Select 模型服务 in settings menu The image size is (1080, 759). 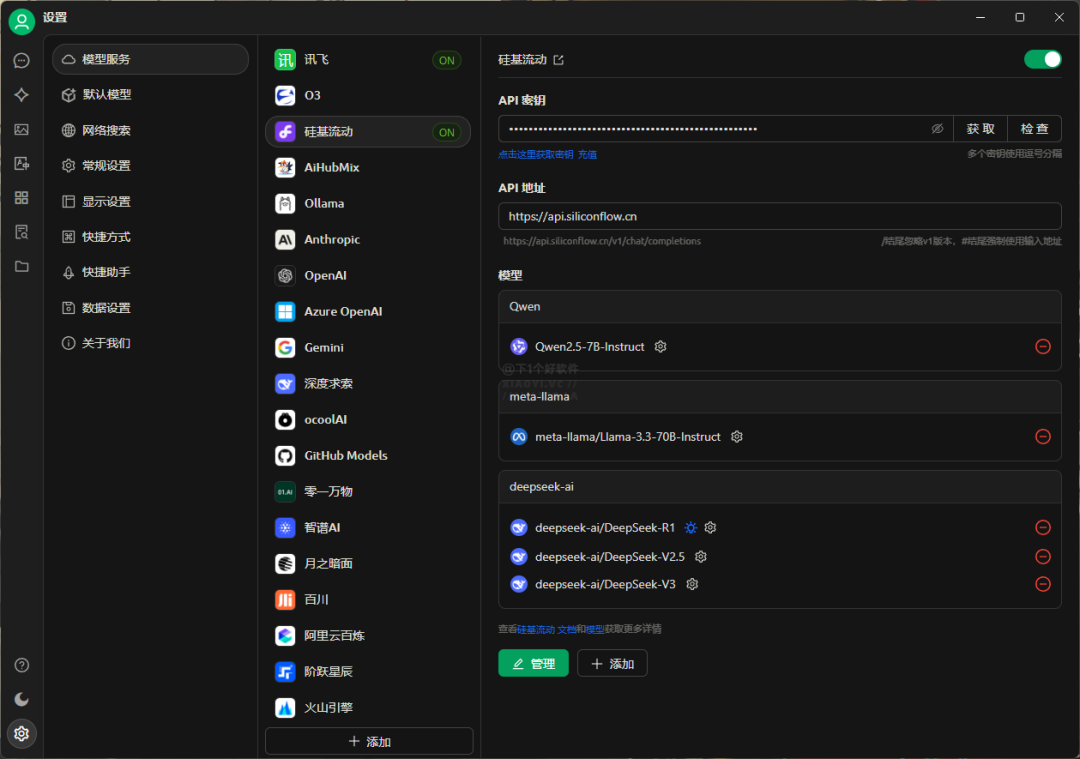(x=150, y=59)
